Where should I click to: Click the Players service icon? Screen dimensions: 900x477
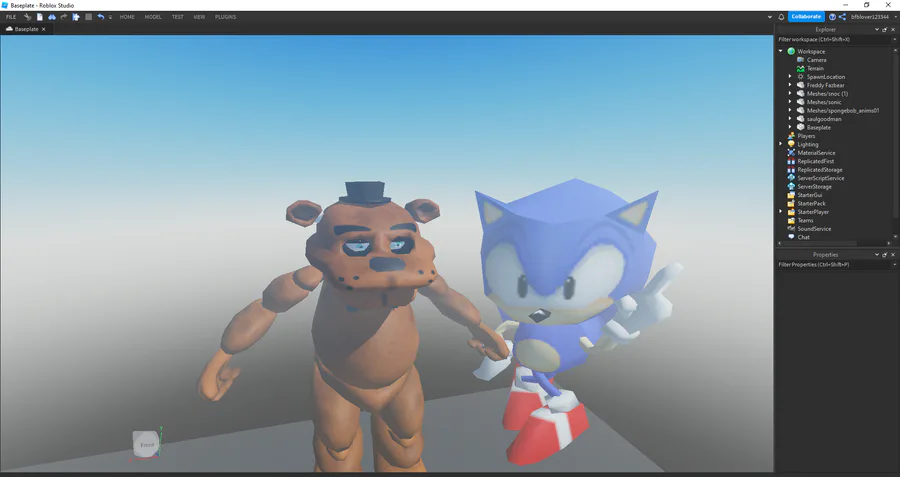pyautogui.click(x=791, y=136)
